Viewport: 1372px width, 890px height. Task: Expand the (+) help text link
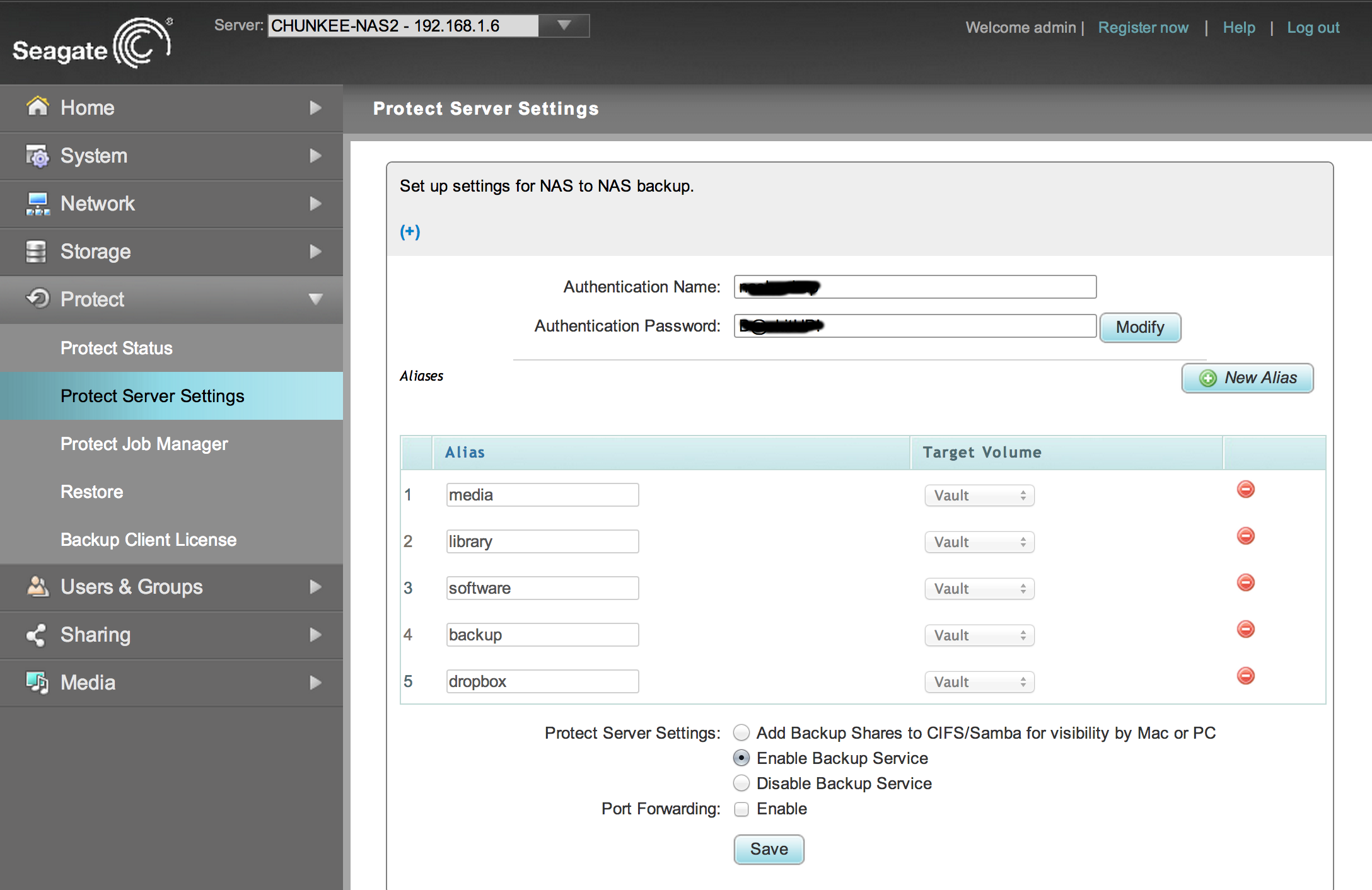point(410,232)
